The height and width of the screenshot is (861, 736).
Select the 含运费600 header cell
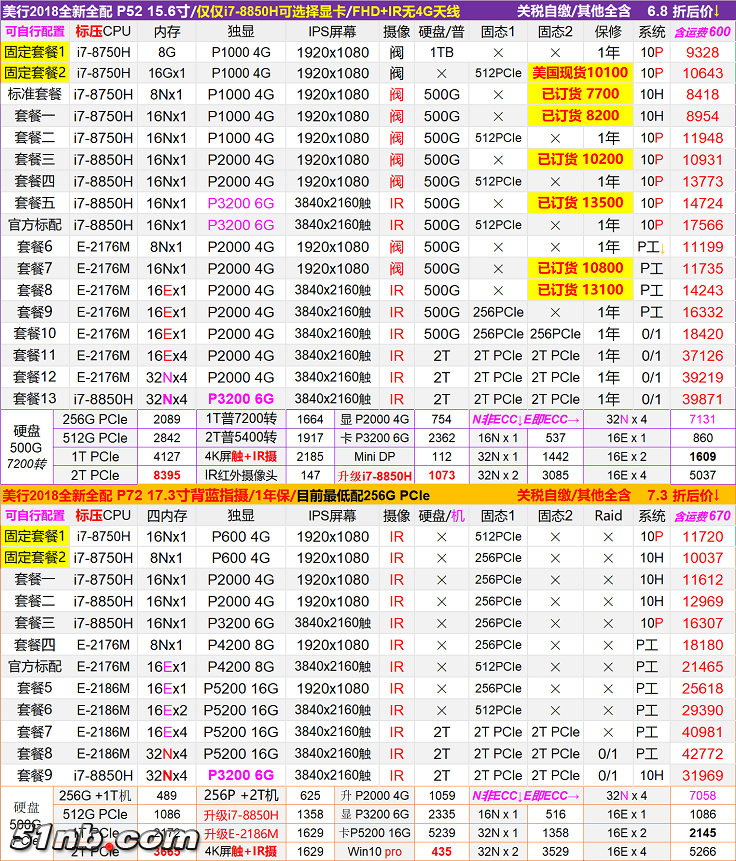coord(702,31)
